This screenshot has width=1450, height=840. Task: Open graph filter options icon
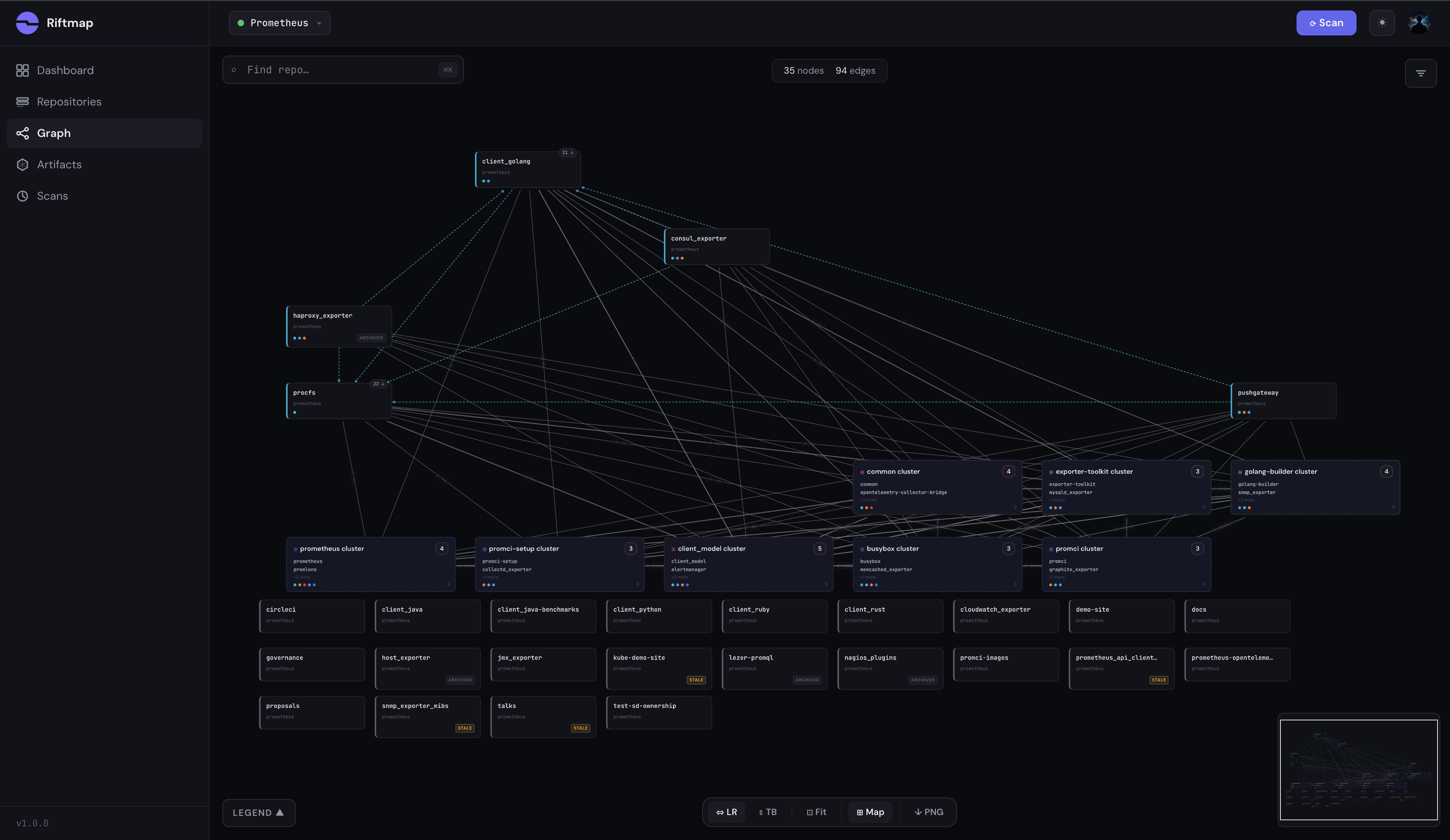pos(1421,73)
